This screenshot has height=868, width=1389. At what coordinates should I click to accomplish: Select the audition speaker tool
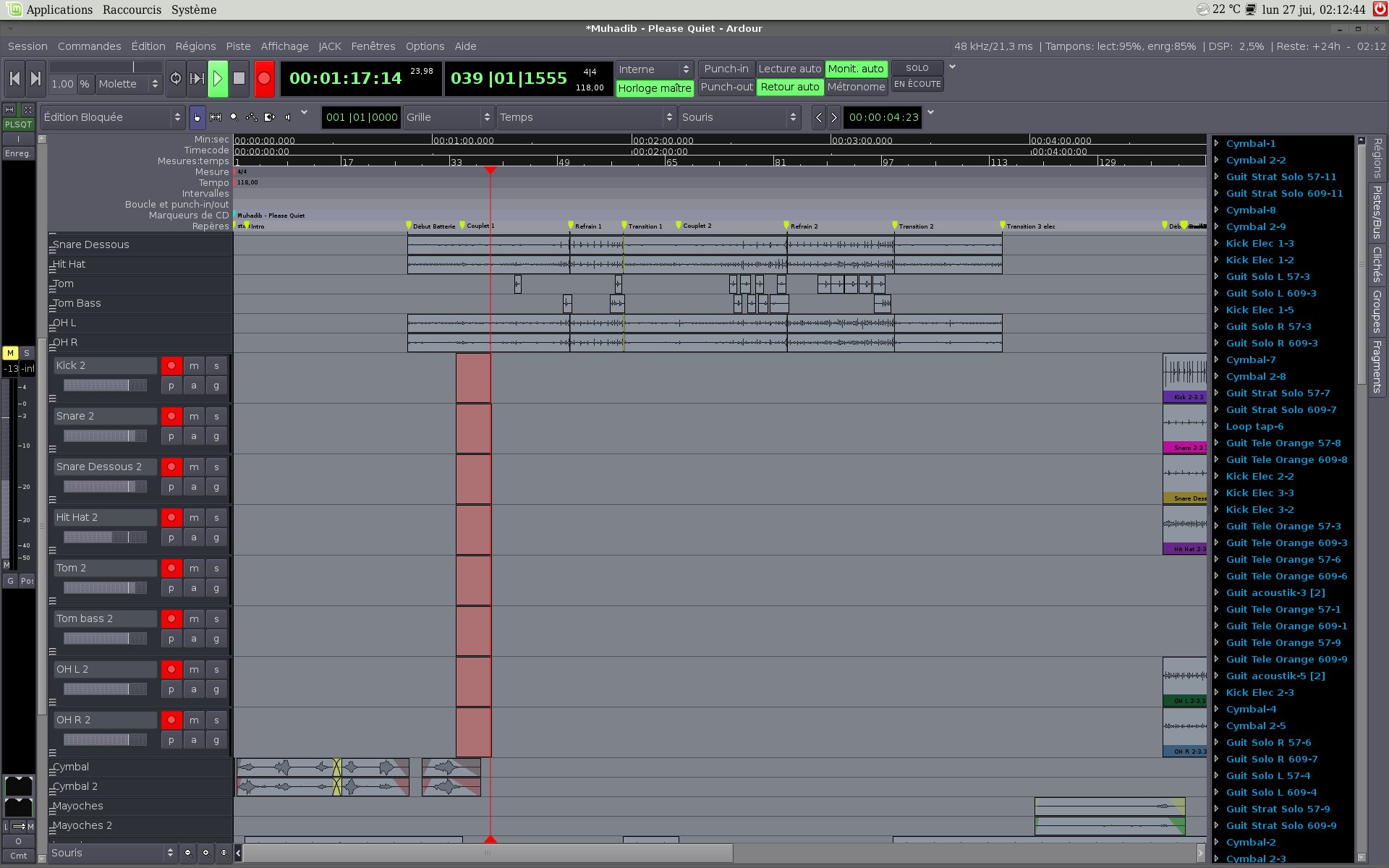coord(288,117)
